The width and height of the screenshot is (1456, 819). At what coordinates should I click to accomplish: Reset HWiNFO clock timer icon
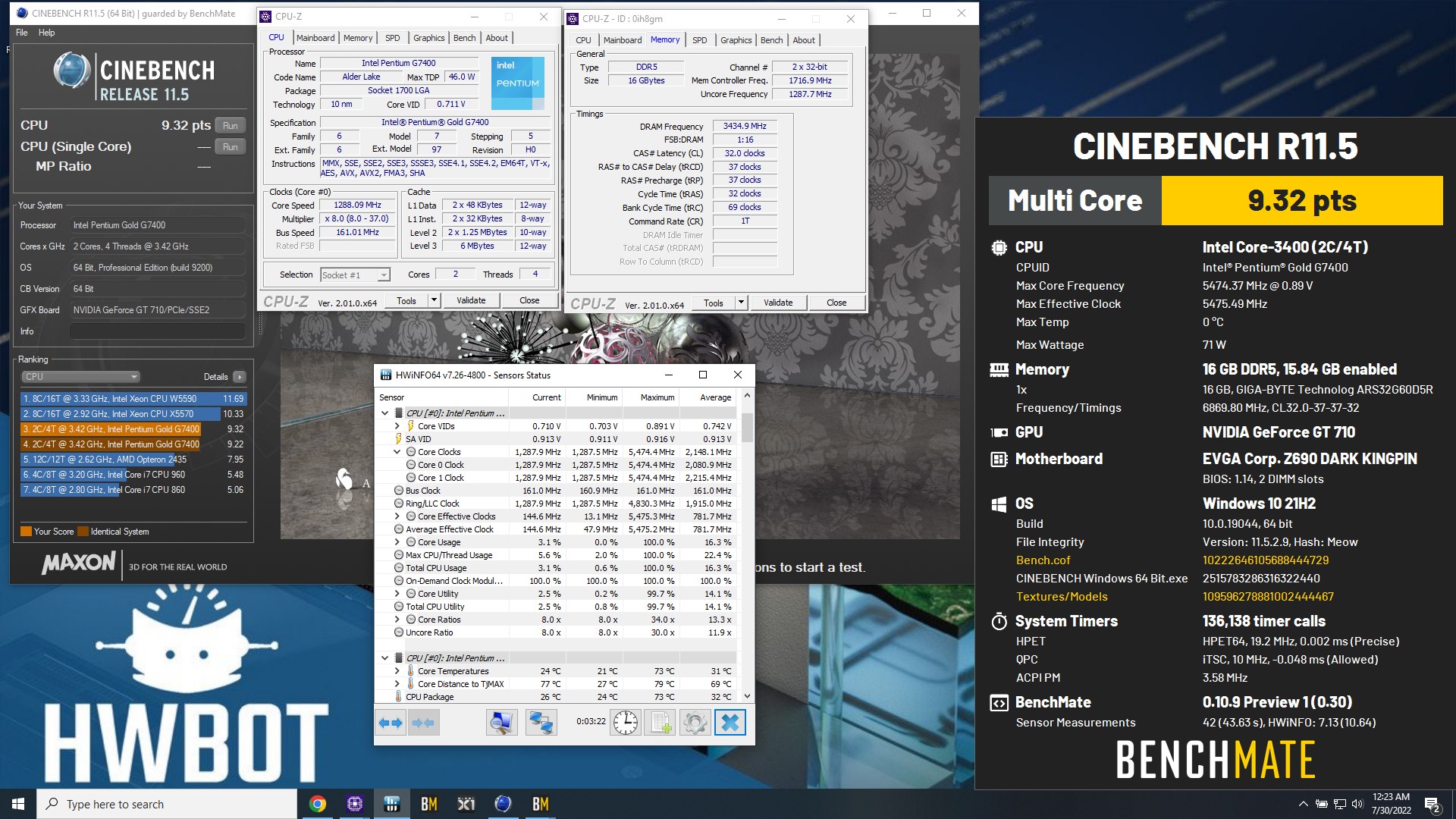pyautogui.click(x=626, y=722)
